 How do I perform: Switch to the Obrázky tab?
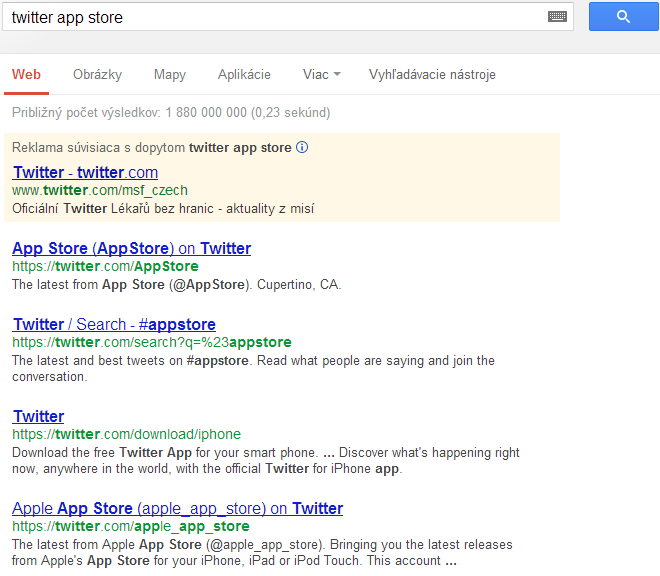tap(97, 75)
